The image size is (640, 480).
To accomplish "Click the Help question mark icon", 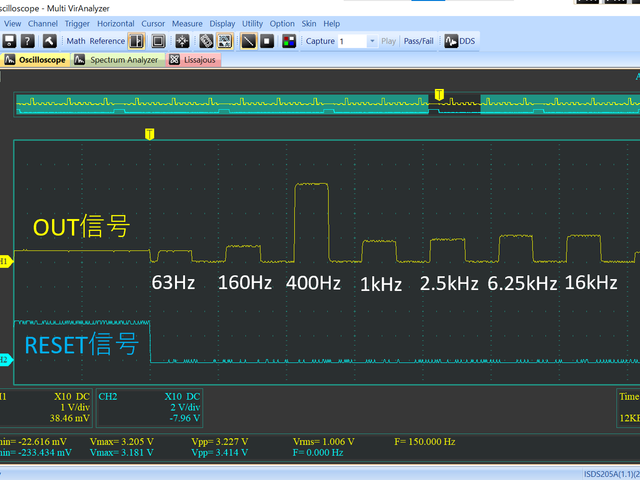I will 28,41.
